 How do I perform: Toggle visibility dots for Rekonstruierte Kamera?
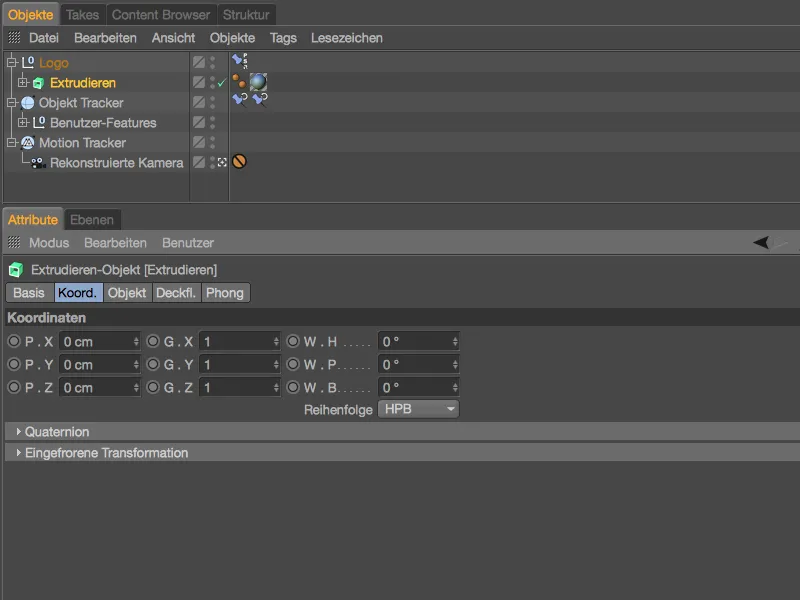[x=212, y=162]
